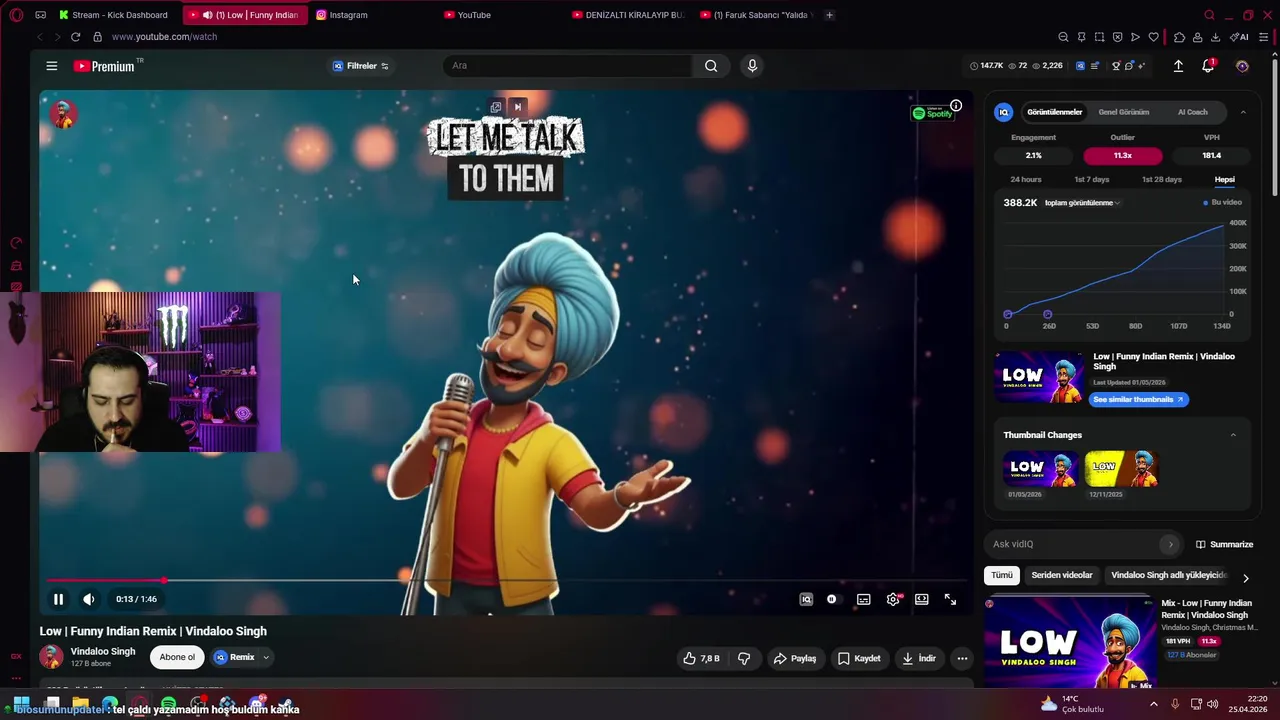Open vidIQ icon in player controls
Viewport: 1280px width, 720px height.
(x=806, y=599)
